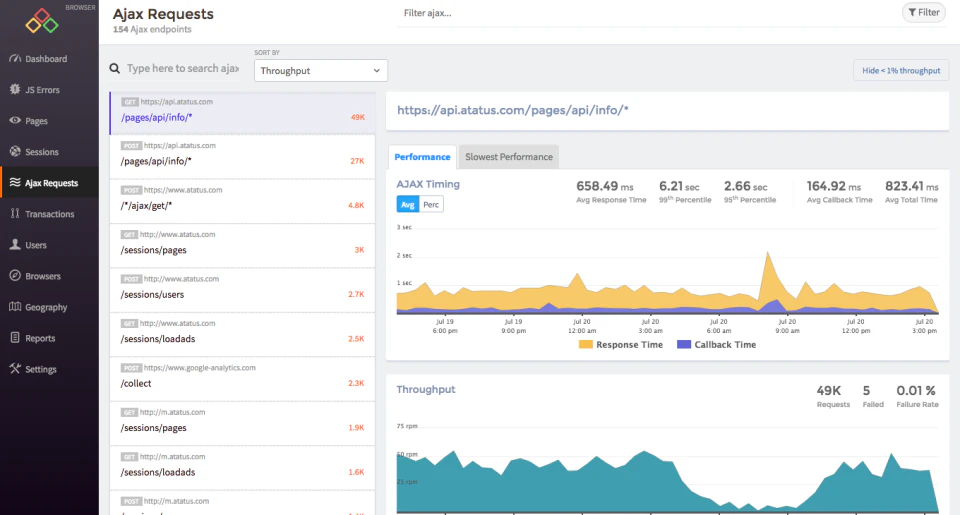
Task: Switch to Slowest Performance tab
Action: 508,157
